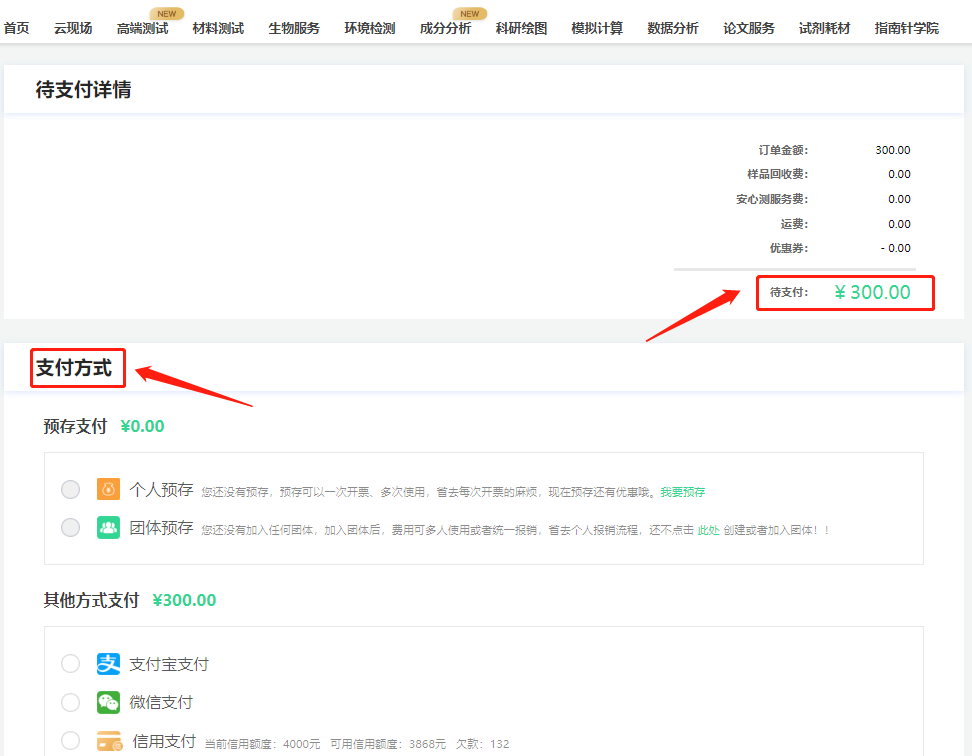Click the orange money-bag icon for 个人预存
Screen dimensions: 972x756
(x=108, y=489)
